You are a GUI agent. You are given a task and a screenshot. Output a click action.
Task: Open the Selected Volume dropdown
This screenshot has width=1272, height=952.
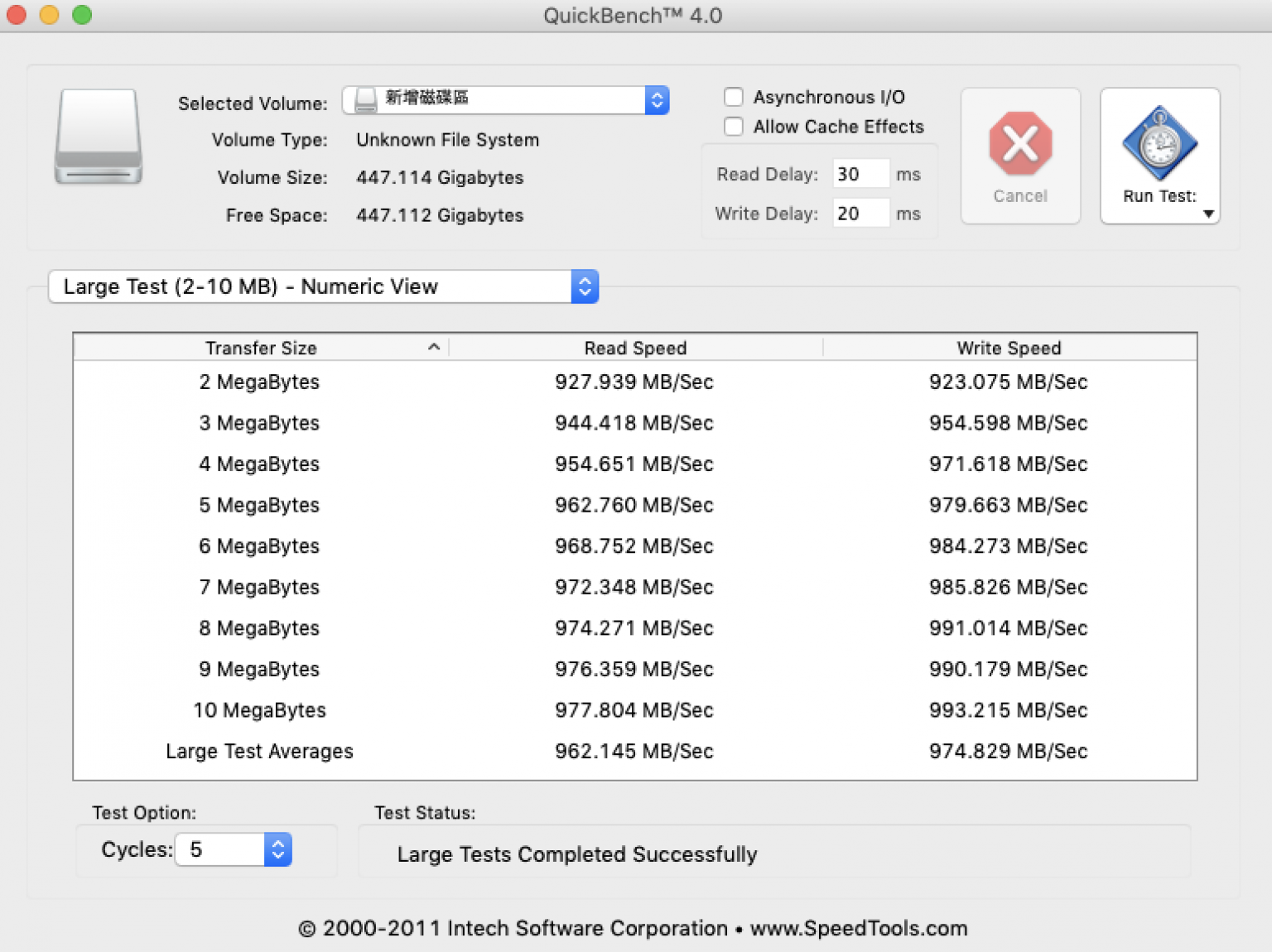pos(657,100)
